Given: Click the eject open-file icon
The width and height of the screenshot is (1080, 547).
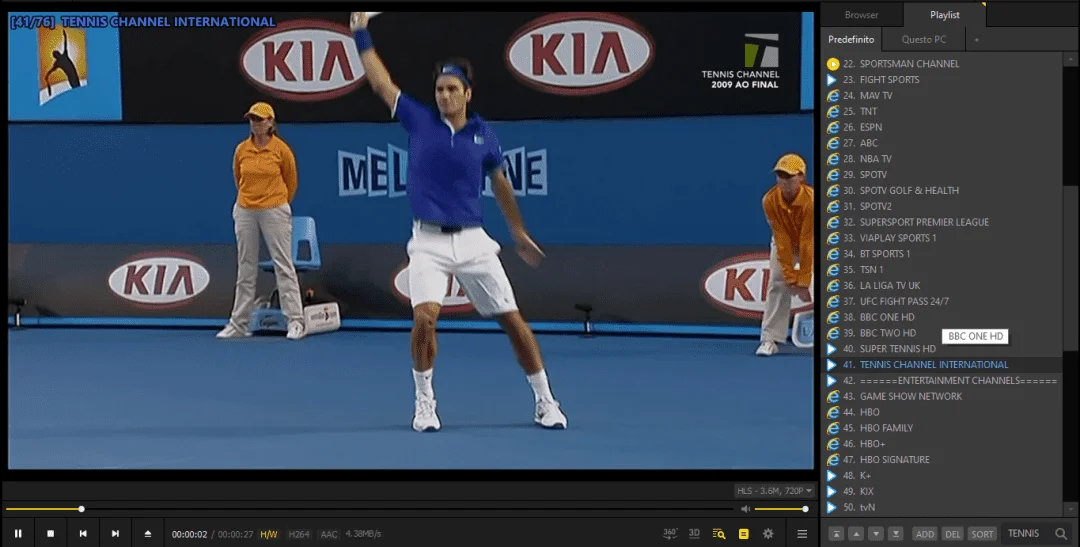Looking at the screenshot, I should point(147,533).
